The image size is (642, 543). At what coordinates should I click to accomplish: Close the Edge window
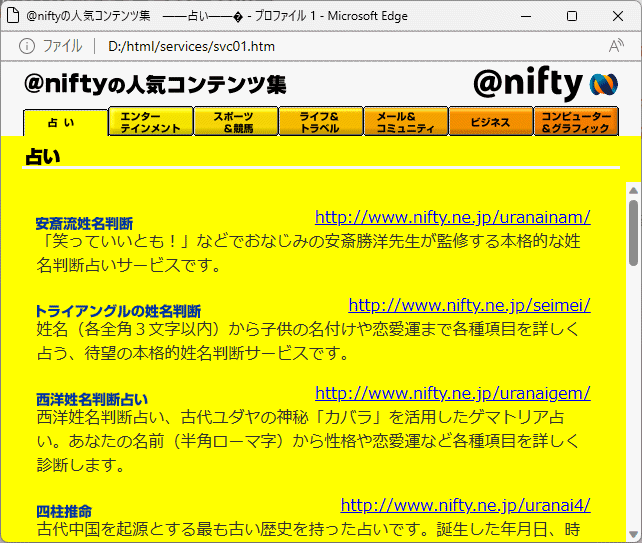pyautogui.click(x=617, y=16)
